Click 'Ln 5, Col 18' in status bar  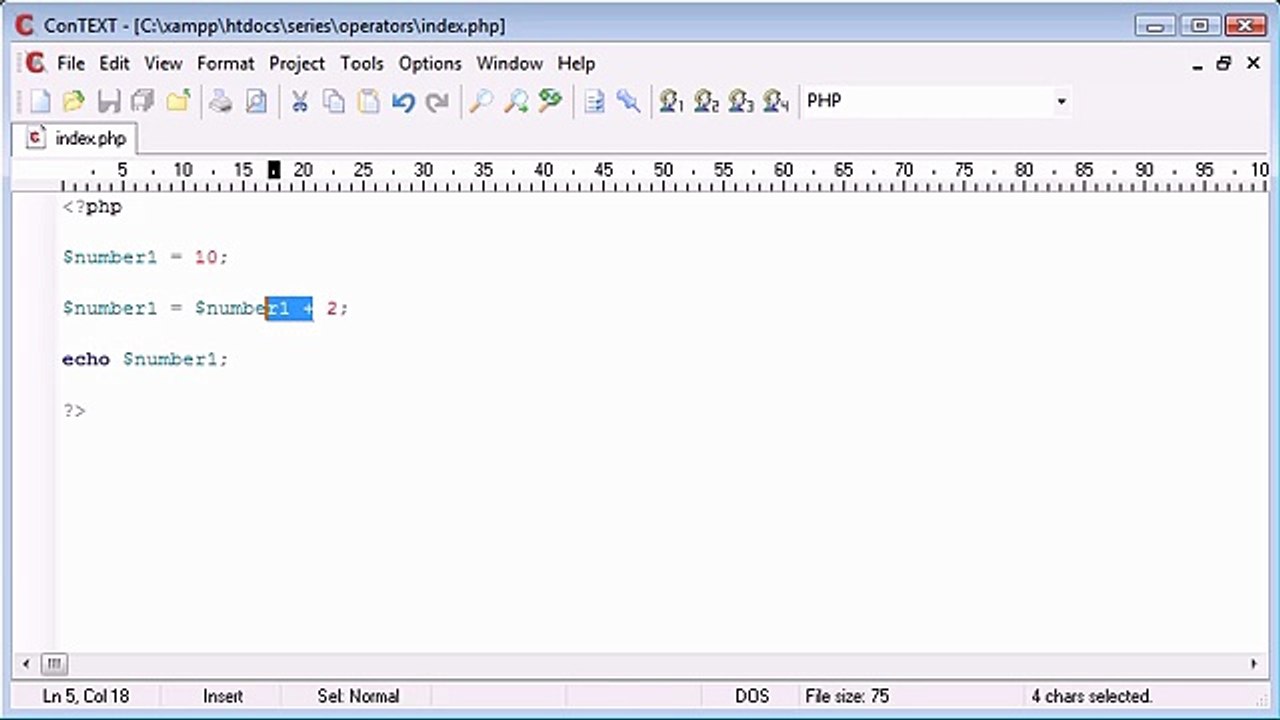tap(86, 696)
